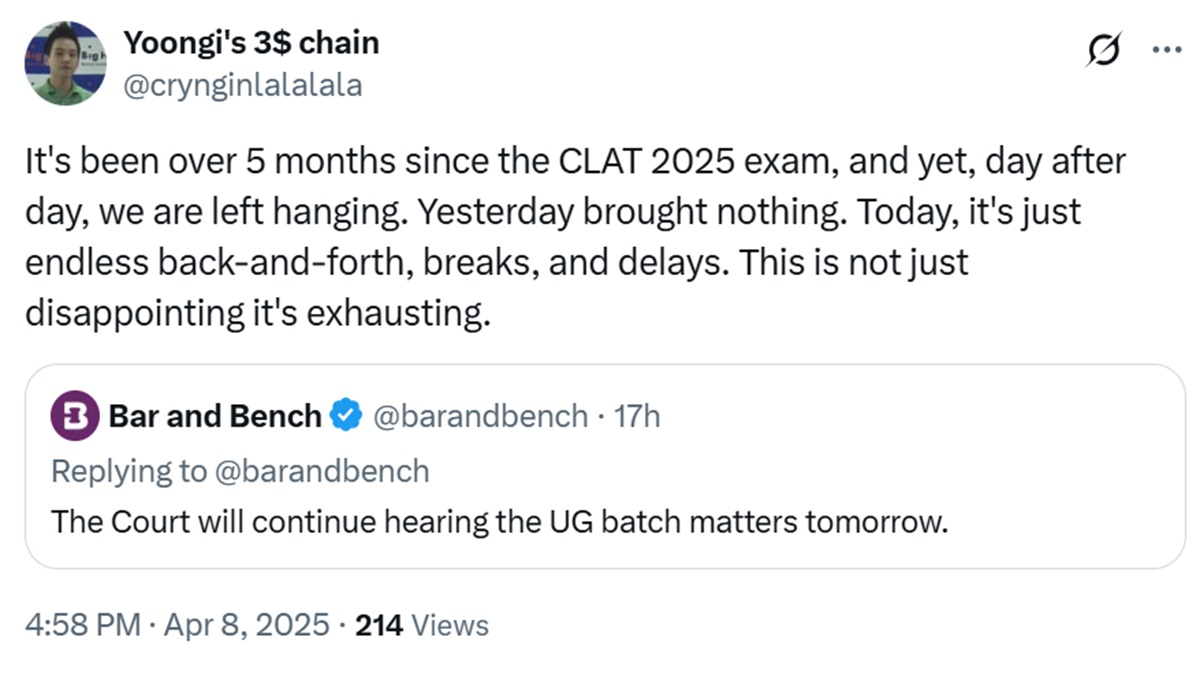Open the 17h quoted post timestamp
The width and height of the screenshot is (1200, 675).
pyautogui.click(x=638, y=416)
